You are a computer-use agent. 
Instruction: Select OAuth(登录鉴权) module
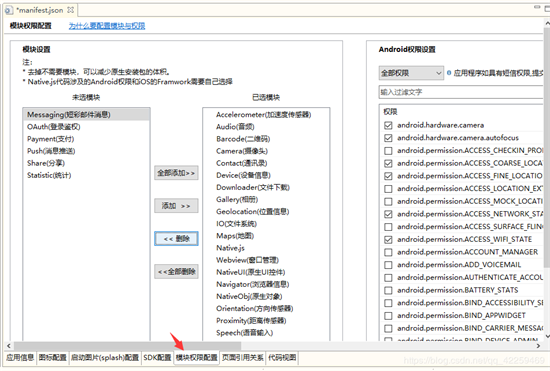tap(86, 127)
